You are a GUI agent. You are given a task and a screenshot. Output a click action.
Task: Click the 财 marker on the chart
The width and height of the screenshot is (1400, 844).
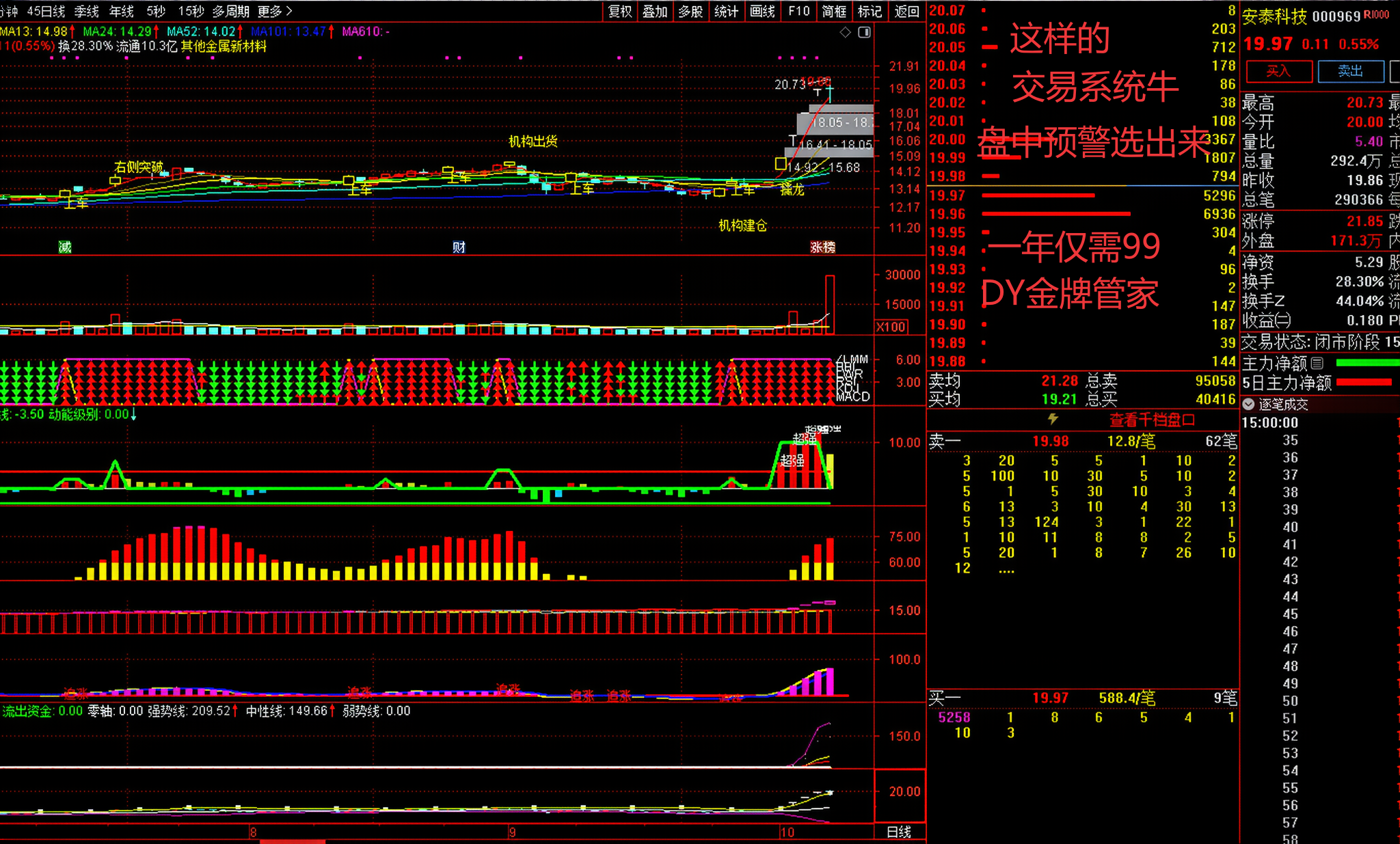click(x=459, y=247)
